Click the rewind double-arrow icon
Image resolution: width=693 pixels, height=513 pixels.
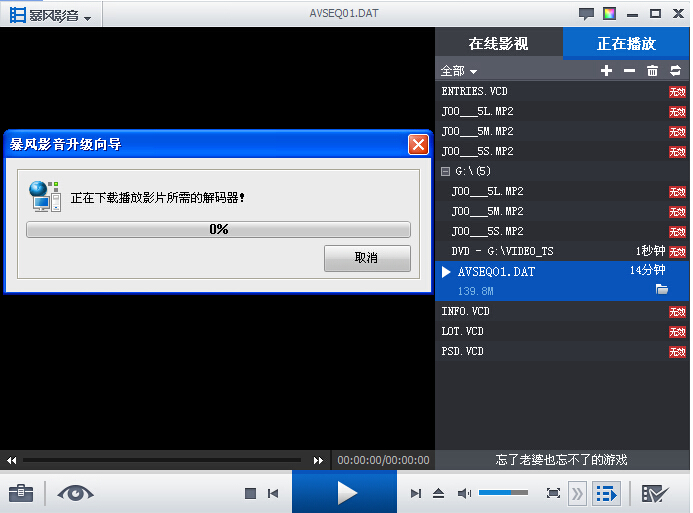(11, 460)
